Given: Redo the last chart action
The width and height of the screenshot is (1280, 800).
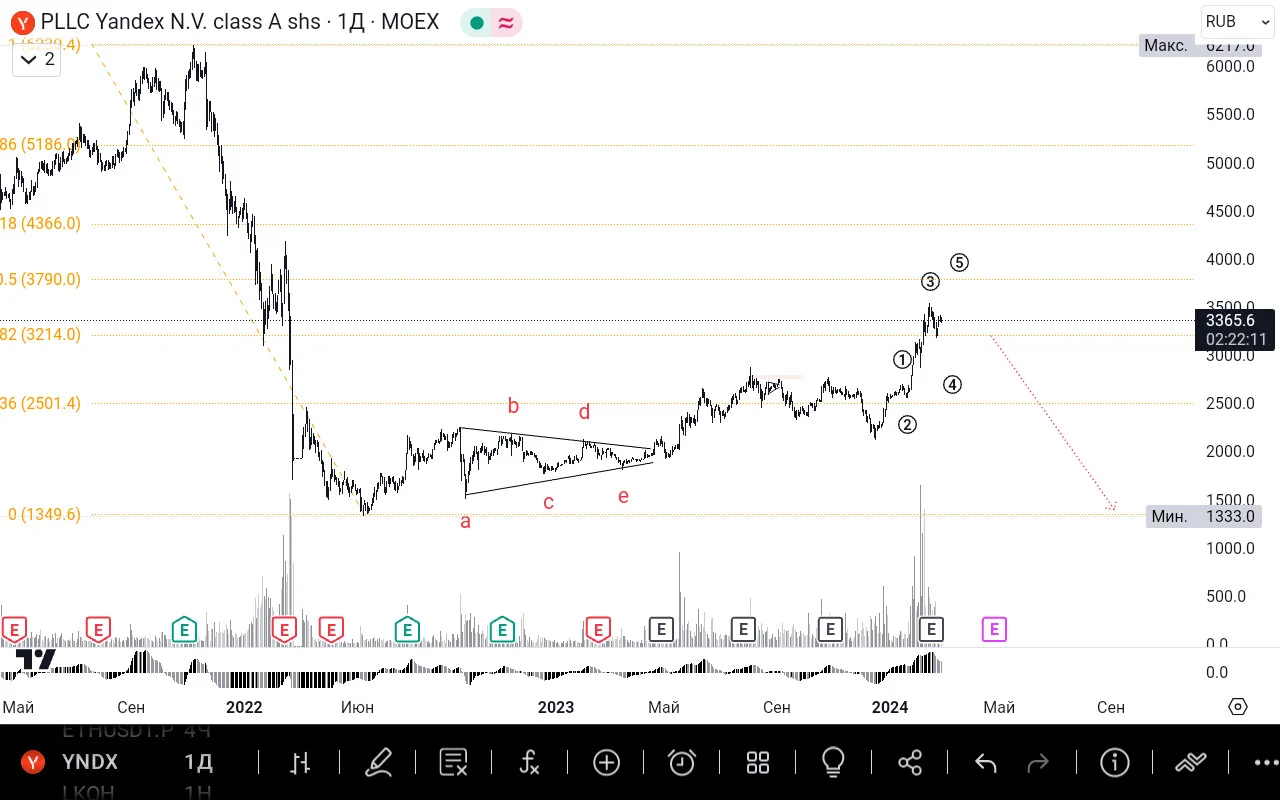Looking at the screenshot, I should click(x=1039, y=763).
